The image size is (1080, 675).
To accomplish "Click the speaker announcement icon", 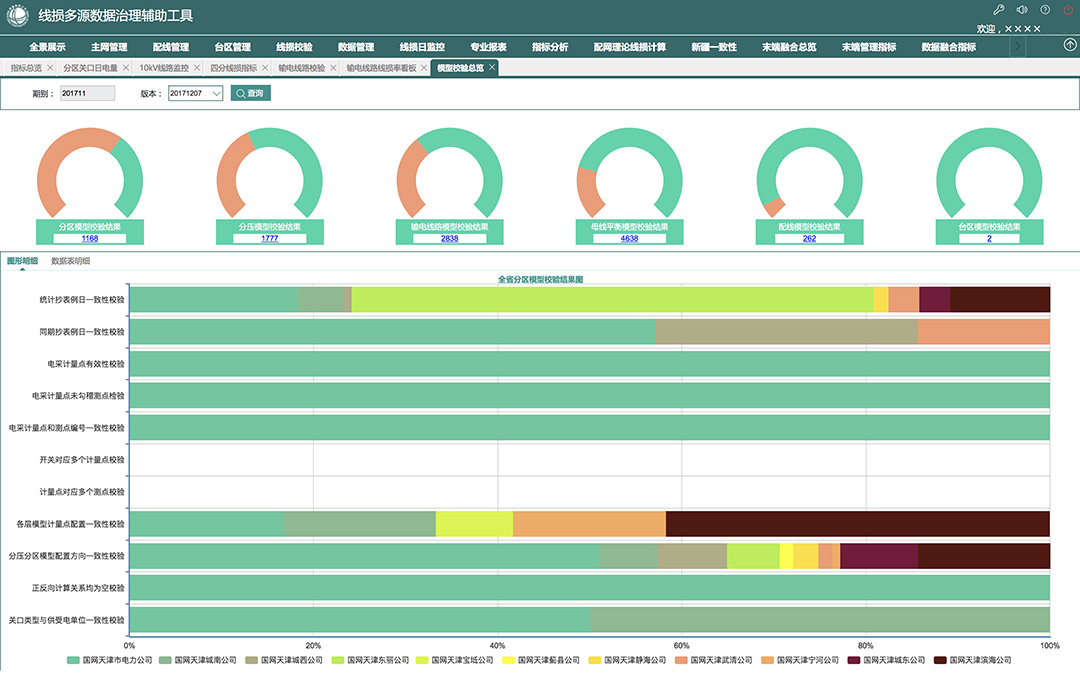I will (1021, 10).
